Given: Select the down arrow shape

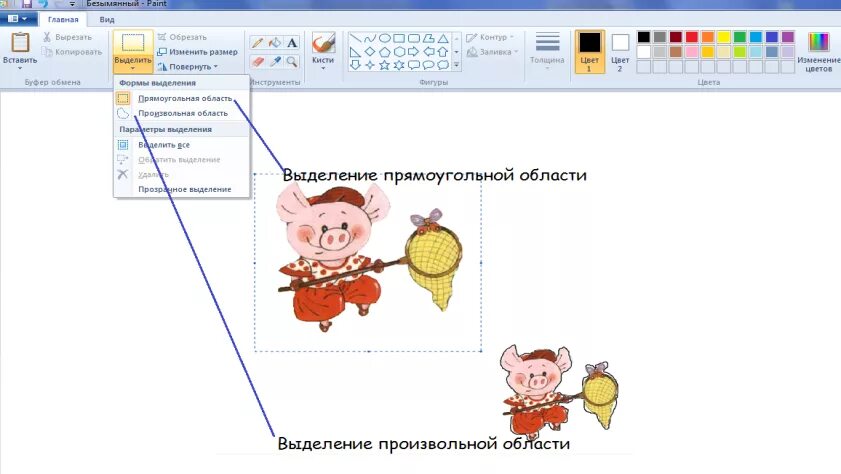Looking at the screenshot, I should pyautogui.click(x=355, y=65).
